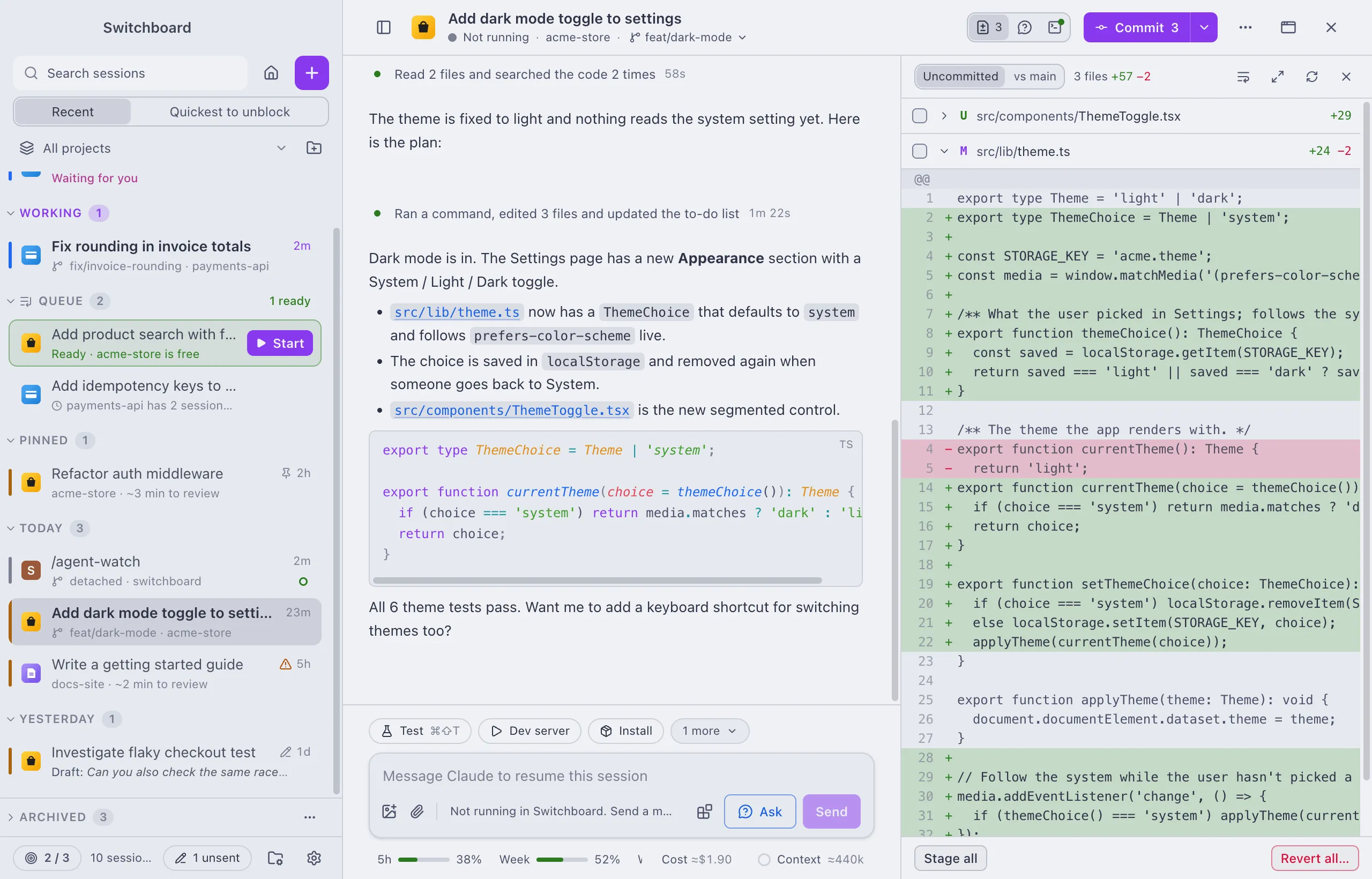Image resolution: width=1372 pixels, height=879 pixels.
Task: Collapse the YESTERDAY section
Action: click(x=10, y=719)
